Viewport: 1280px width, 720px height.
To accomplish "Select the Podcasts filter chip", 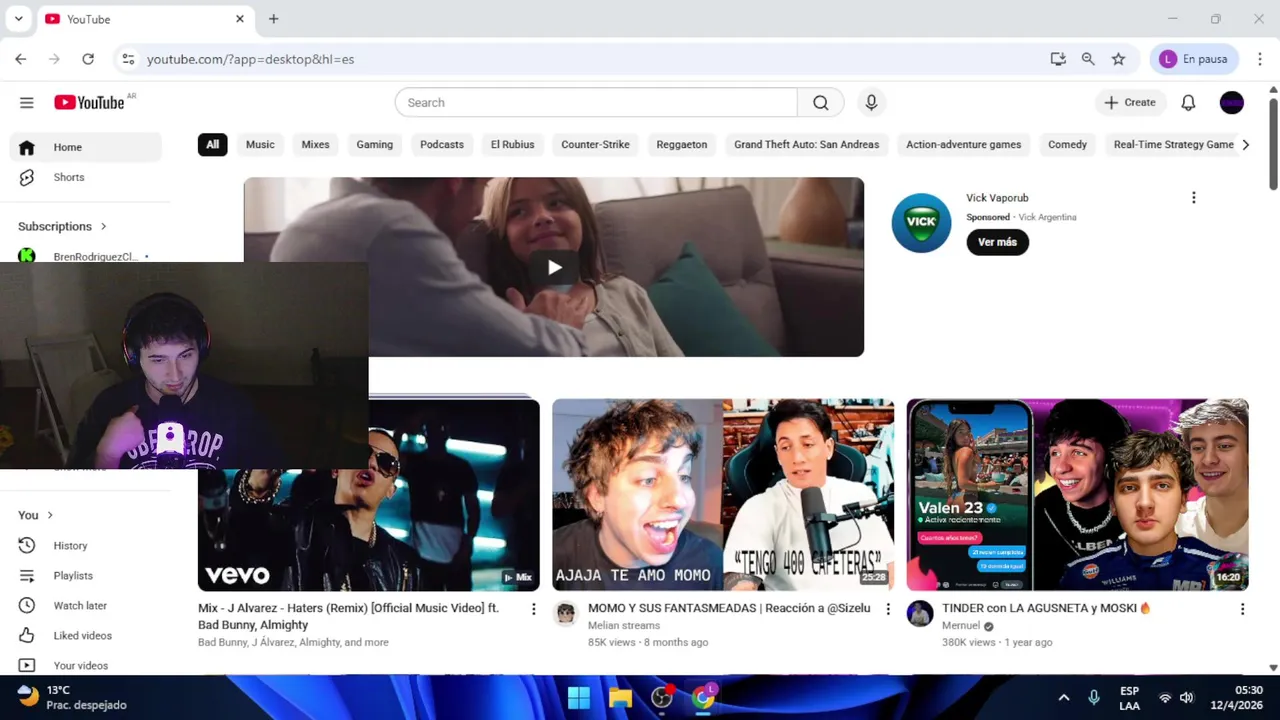I will click(442, 144).
